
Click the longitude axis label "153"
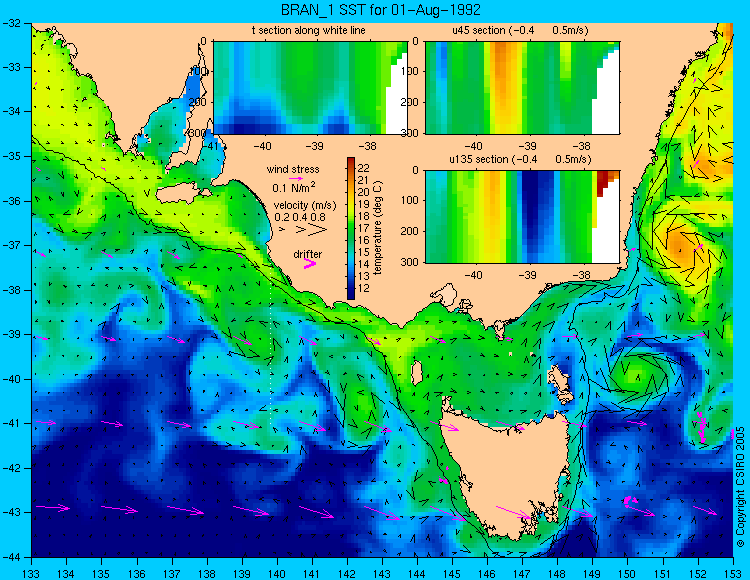pos(733,573)
